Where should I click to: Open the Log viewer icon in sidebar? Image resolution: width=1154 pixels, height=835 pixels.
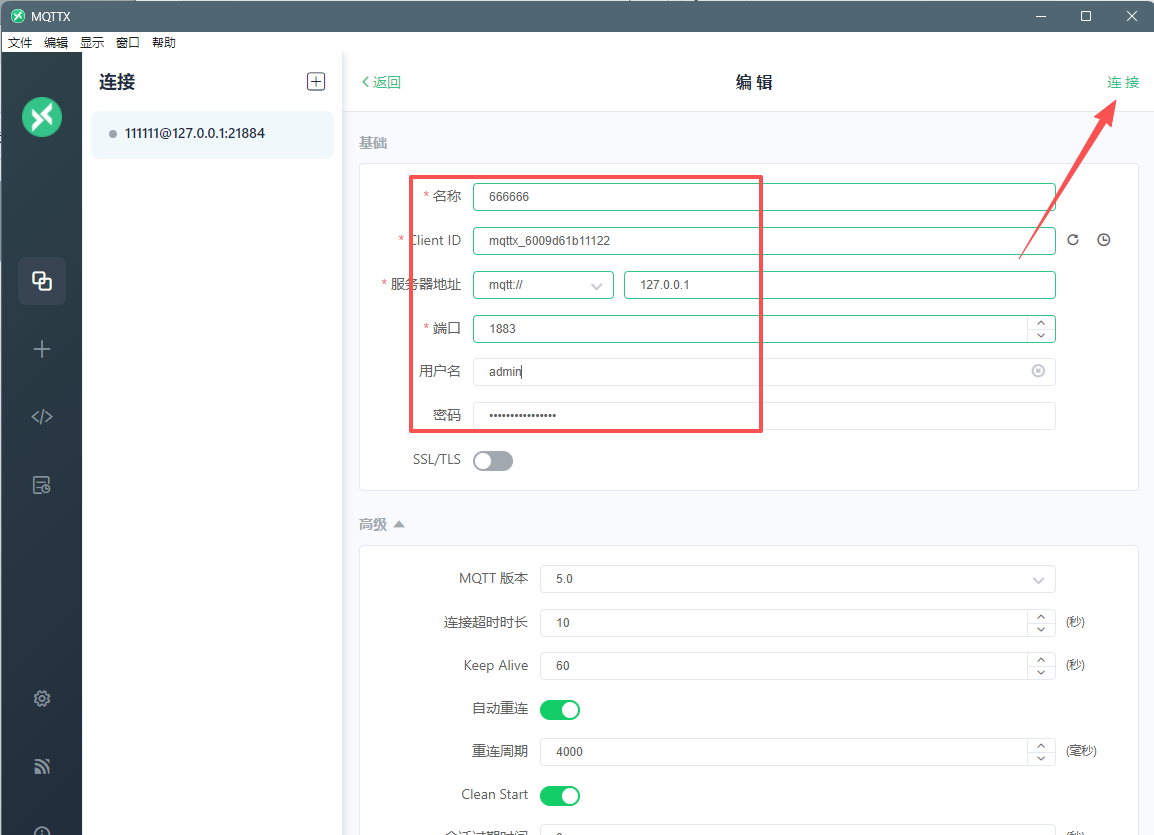(41, 484)
